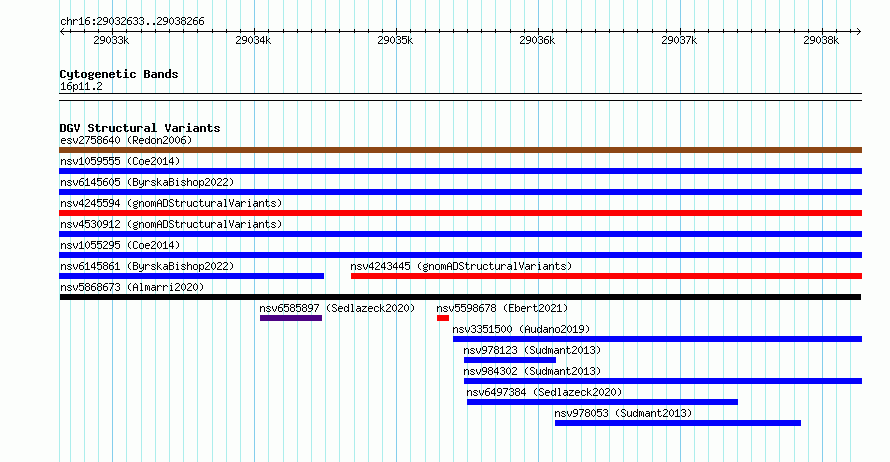Click the red nsv4245594 variant bar
Image resolution: width=890 pixels, height=462 pixels.
point(460,213)
